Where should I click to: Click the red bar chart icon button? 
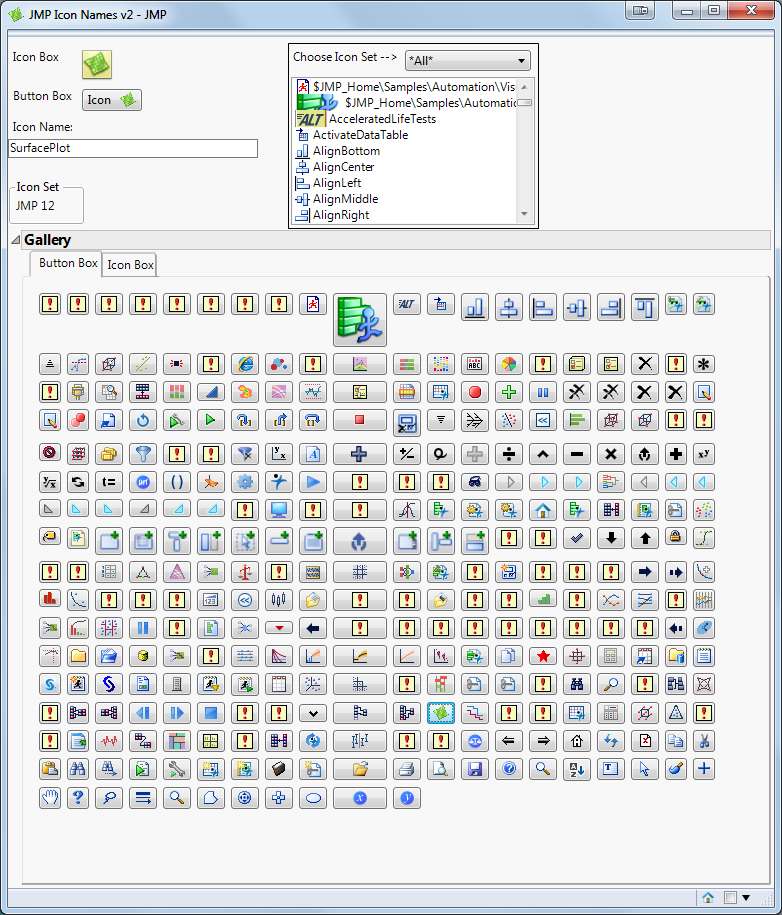50,599
